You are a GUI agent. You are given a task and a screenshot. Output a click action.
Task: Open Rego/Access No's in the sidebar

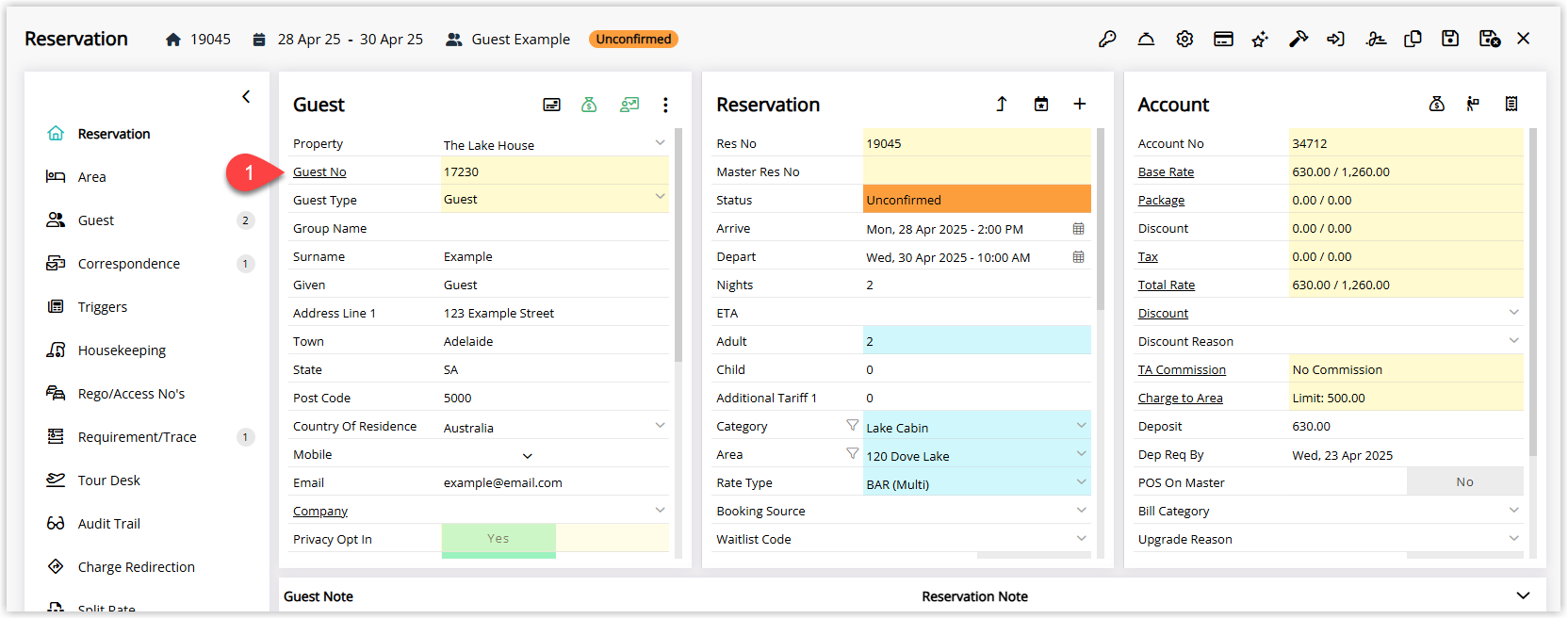pyautogui.click(x=131, y=394)
